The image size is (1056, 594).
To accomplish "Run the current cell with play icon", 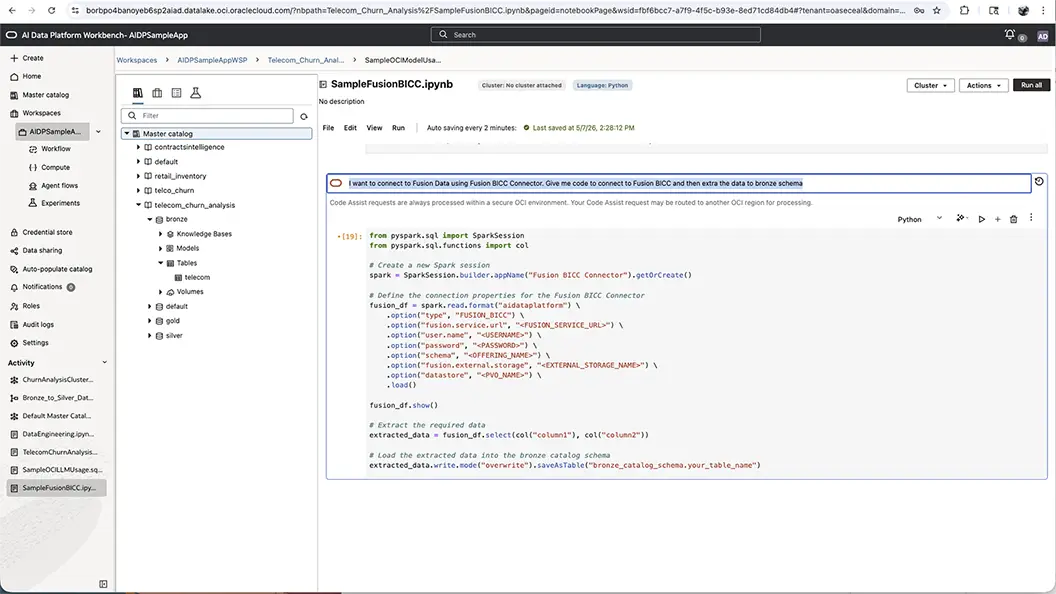I will pyautogui.click(x=981, y=219).
